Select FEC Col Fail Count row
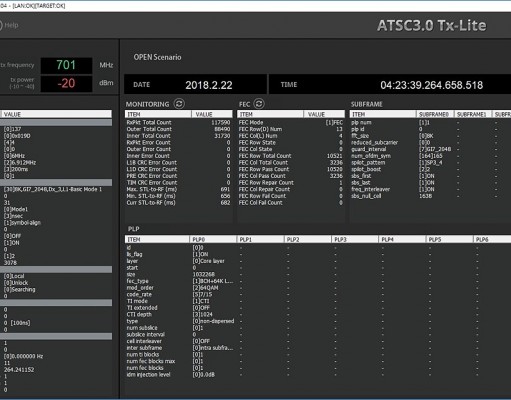The width and height of the screenshot is (511, 400). [x=291, y=202]
